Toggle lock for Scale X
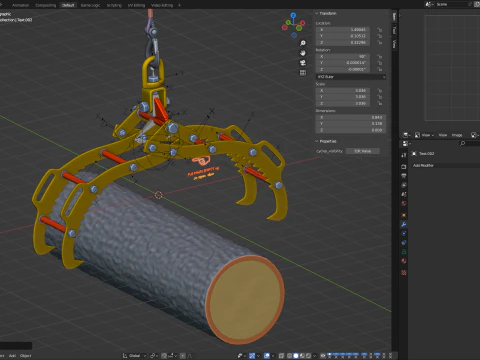This screenshot has height=360, width=480. [379, 90]
